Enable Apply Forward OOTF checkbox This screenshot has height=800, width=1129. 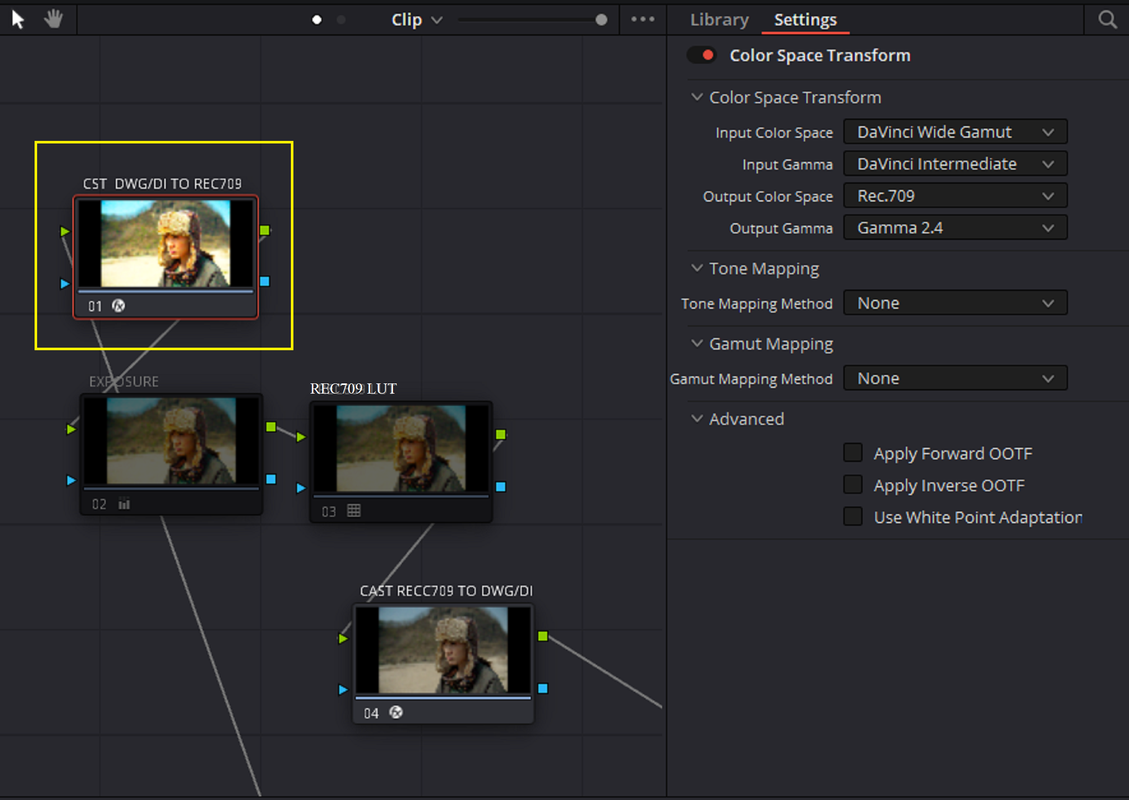click(x=853, y=453)
